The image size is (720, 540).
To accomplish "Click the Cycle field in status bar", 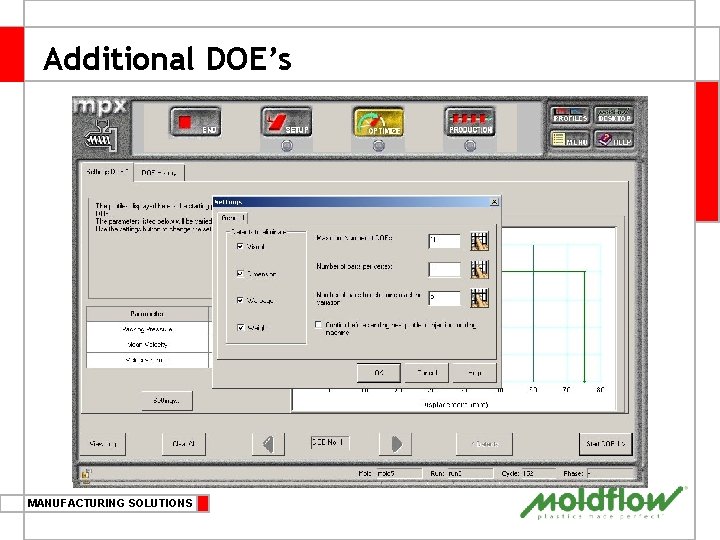I will [538, 473].
